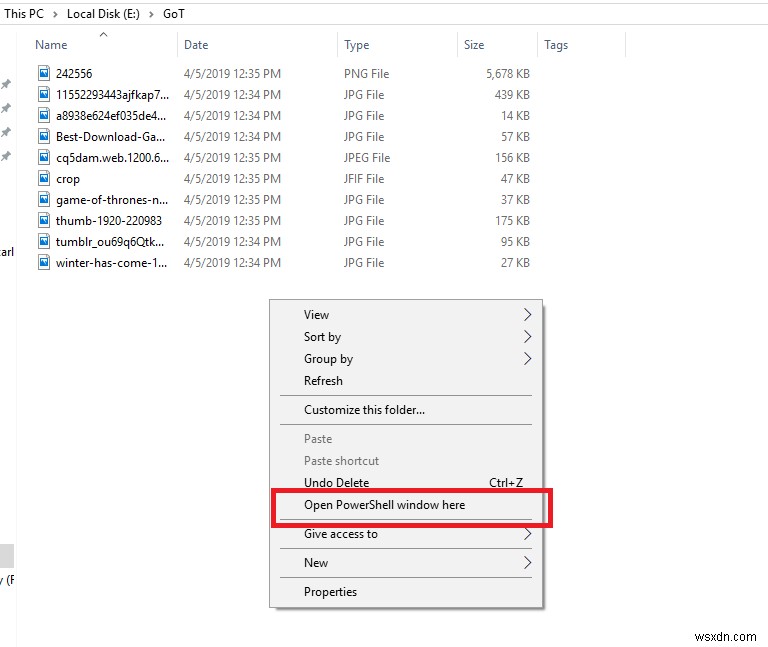The width and height of the screenshot is (768, 647).
Task: Select the file 11552293443ajfkap7...
Action: point(112,95)
